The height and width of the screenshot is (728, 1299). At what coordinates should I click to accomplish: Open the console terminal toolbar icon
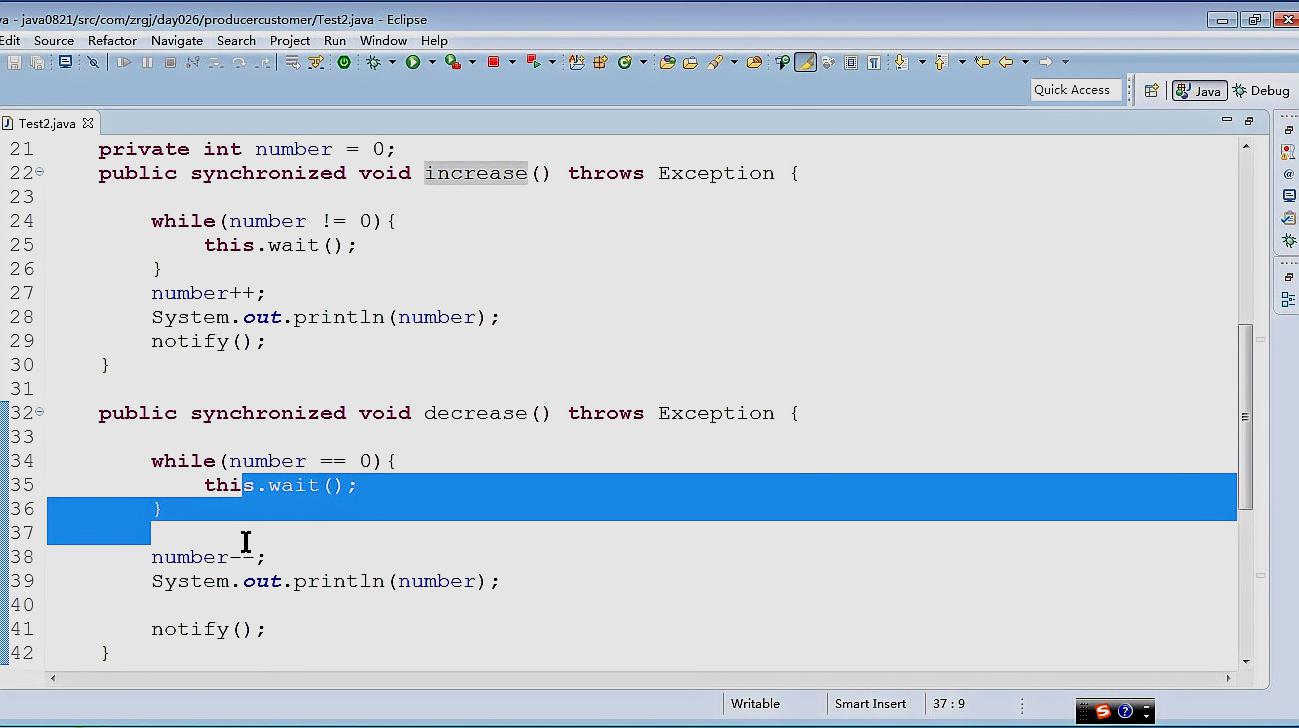pyautogui.click(x=65, y=62)
